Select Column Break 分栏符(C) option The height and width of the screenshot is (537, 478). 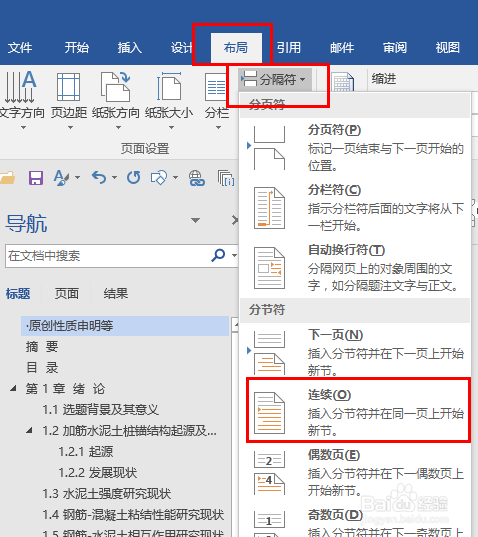tap(355, 208)
